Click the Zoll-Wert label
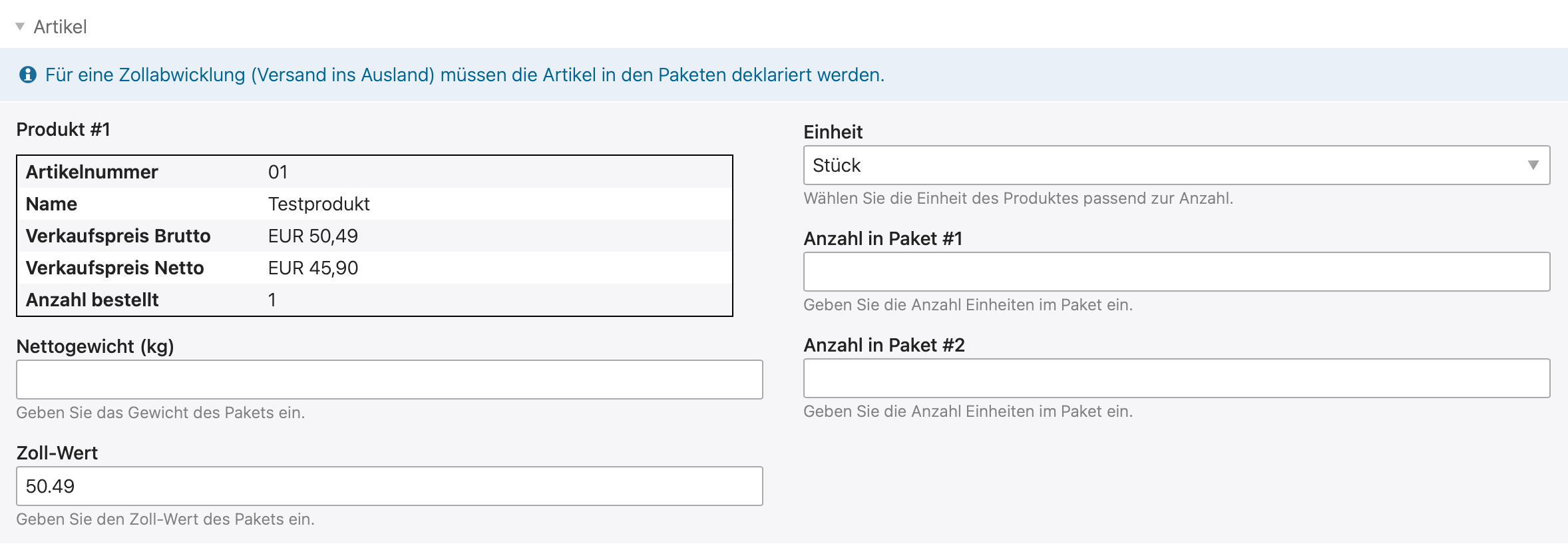This screenshot has height=558, width=1568. pyautogui.click(x=57, y=453)
